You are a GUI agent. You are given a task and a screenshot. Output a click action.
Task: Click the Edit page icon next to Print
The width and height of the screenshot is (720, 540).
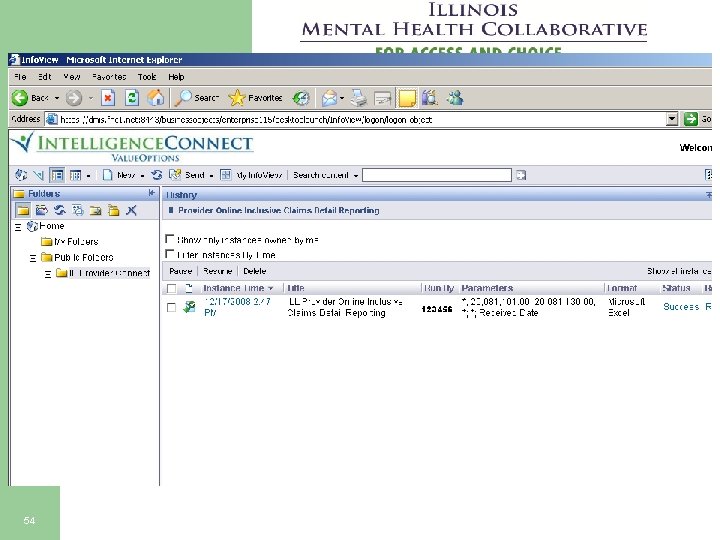[x=382, y=98]
